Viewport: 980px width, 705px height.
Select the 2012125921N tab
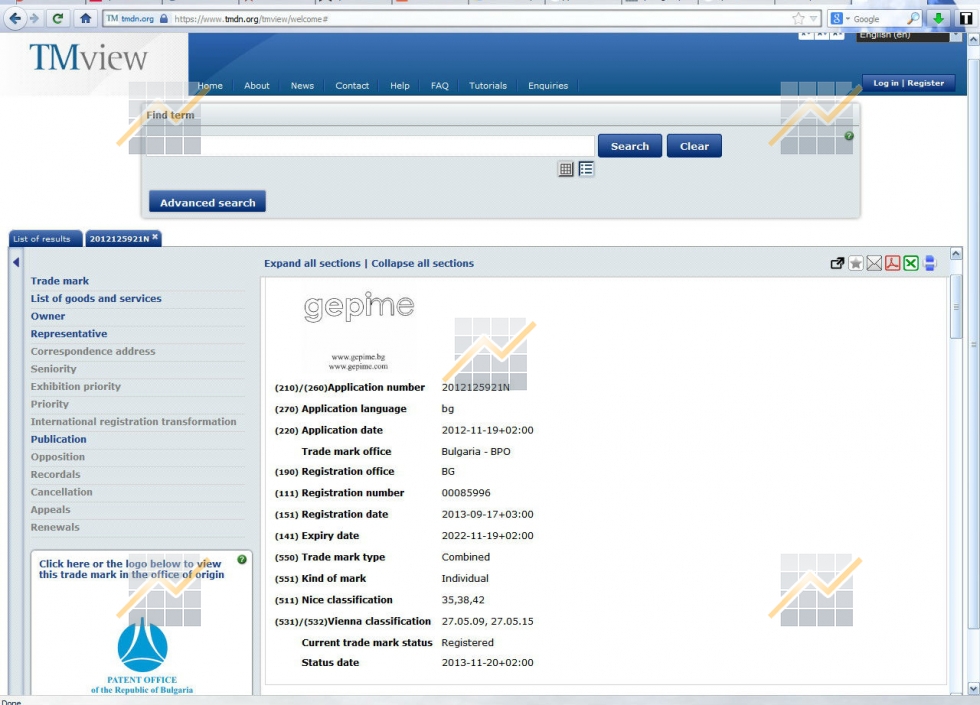coord(119,239)
